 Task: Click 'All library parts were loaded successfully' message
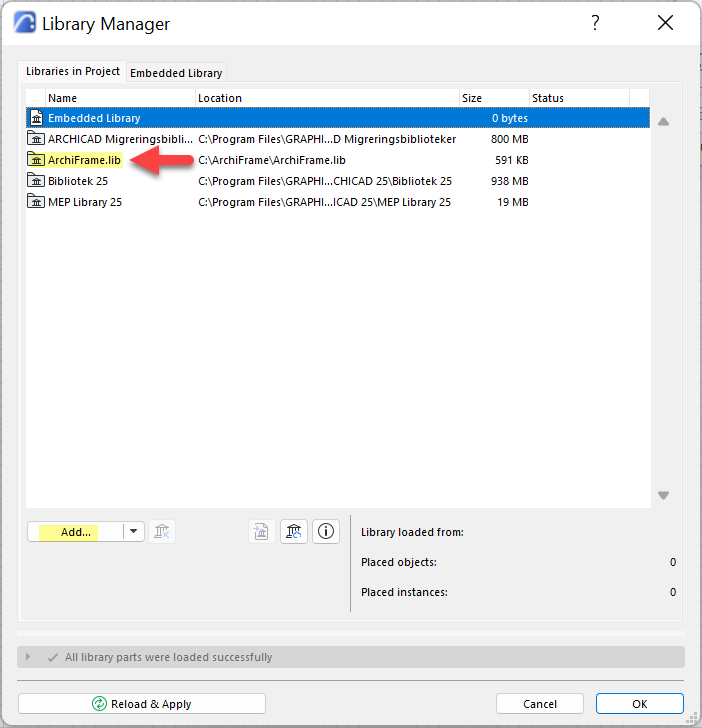169,657
